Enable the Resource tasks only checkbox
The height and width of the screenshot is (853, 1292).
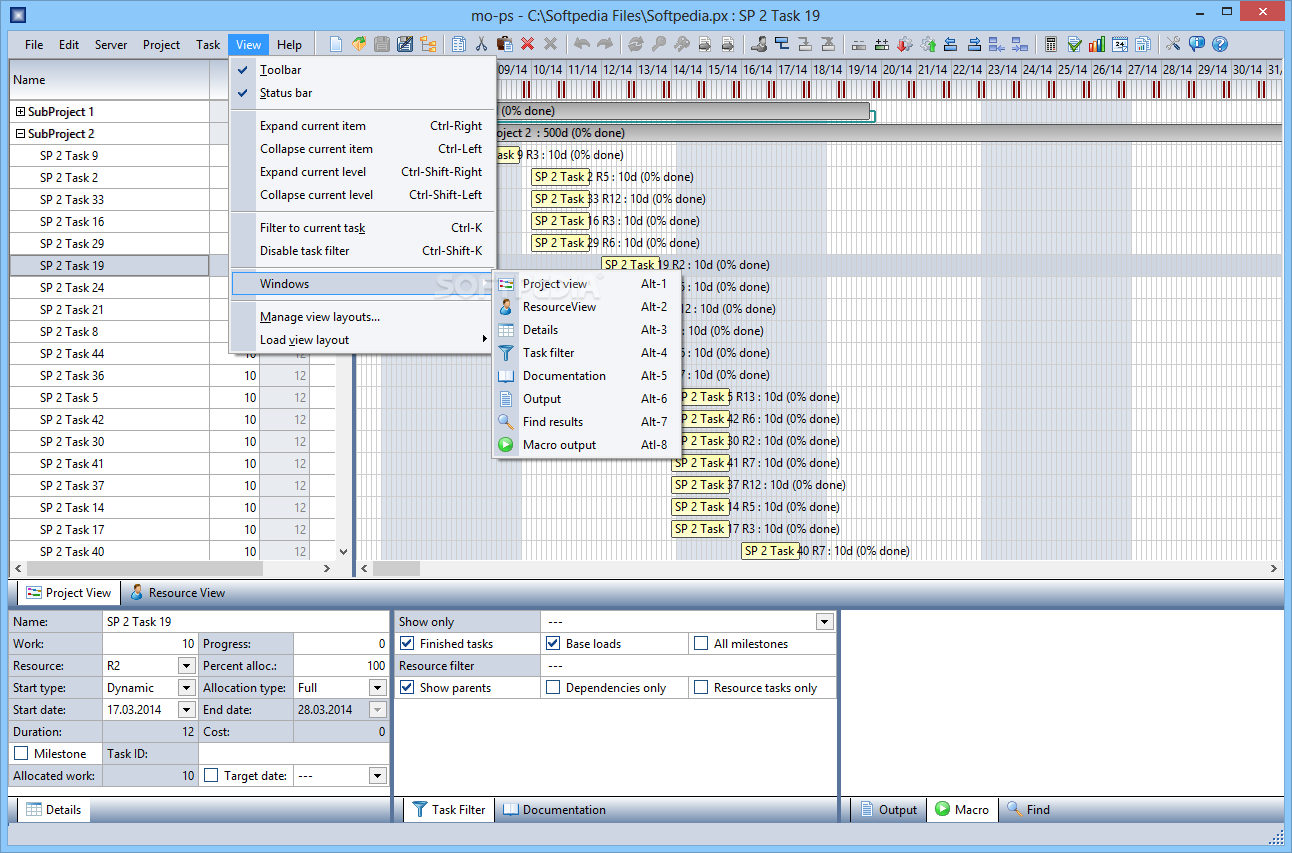pos(701,688)
